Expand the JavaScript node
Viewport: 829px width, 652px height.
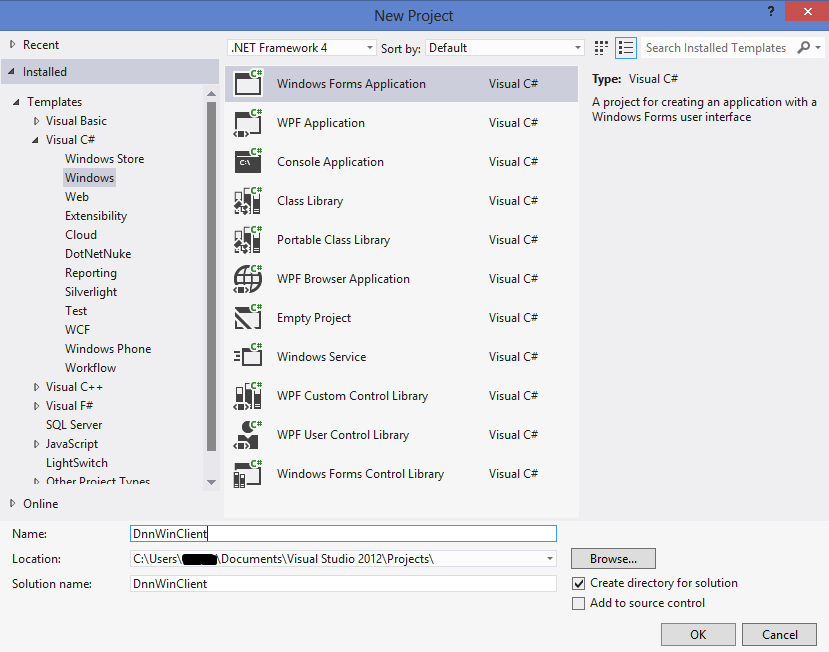tap(36, 444)
